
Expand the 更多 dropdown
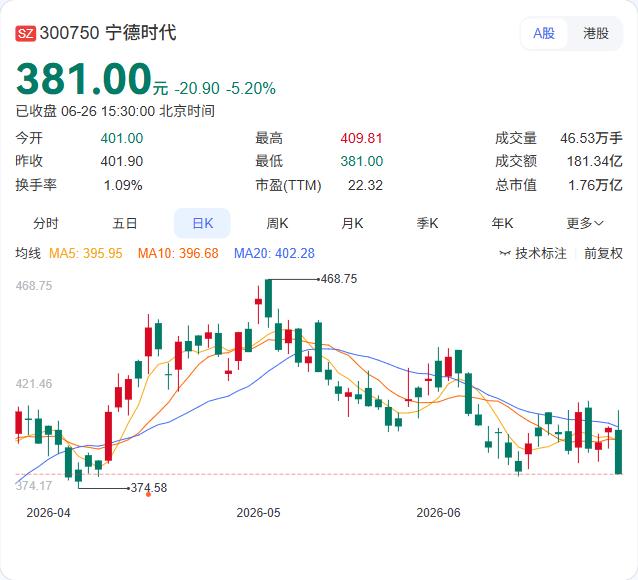(x=585, y=223)
